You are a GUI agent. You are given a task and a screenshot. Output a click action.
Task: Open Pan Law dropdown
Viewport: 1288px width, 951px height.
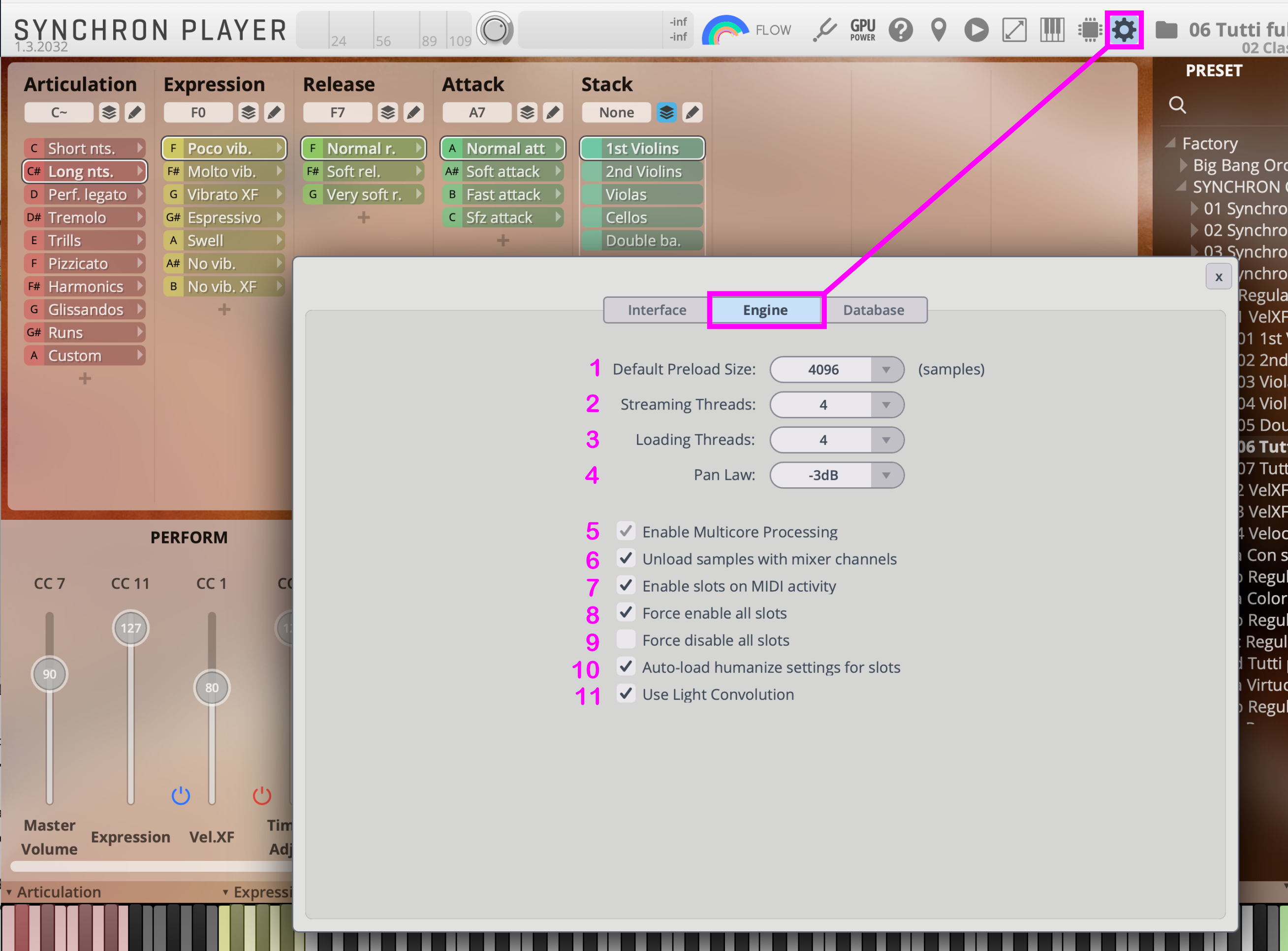coord(837,475)
